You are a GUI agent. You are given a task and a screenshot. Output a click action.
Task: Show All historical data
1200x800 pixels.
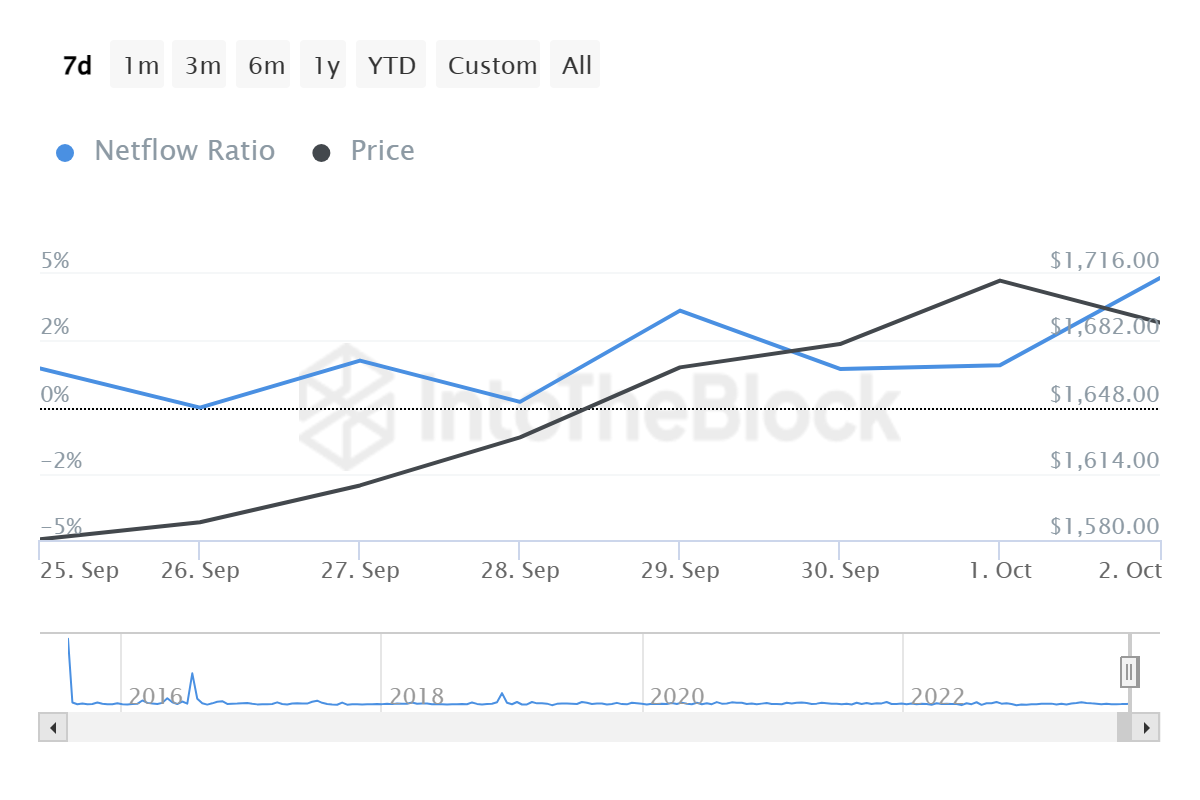tap(577, 66)
